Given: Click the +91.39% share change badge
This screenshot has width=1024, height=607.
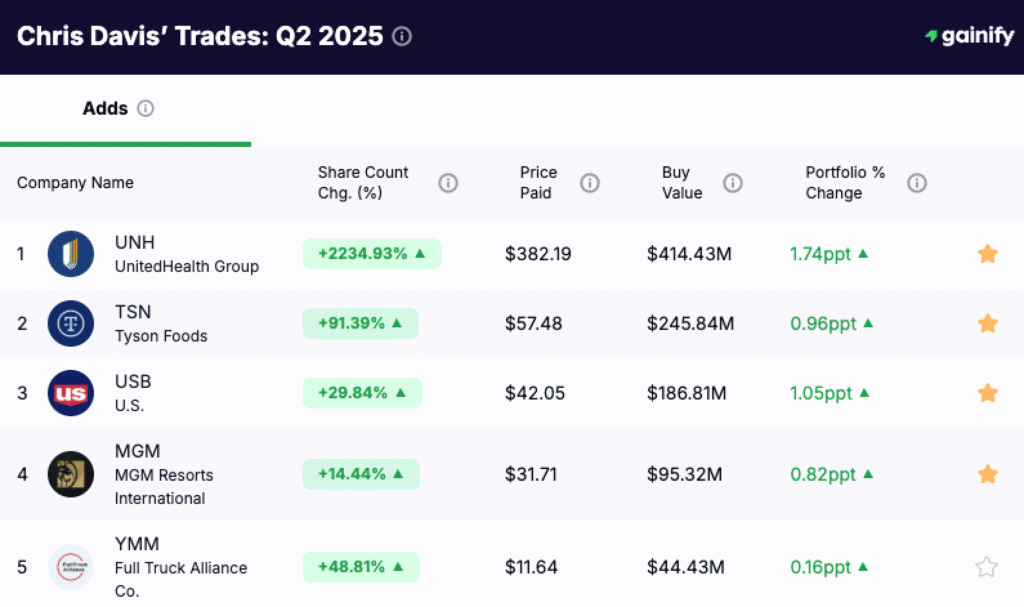Looking at the screenshot, I should [x=360, y=323].
